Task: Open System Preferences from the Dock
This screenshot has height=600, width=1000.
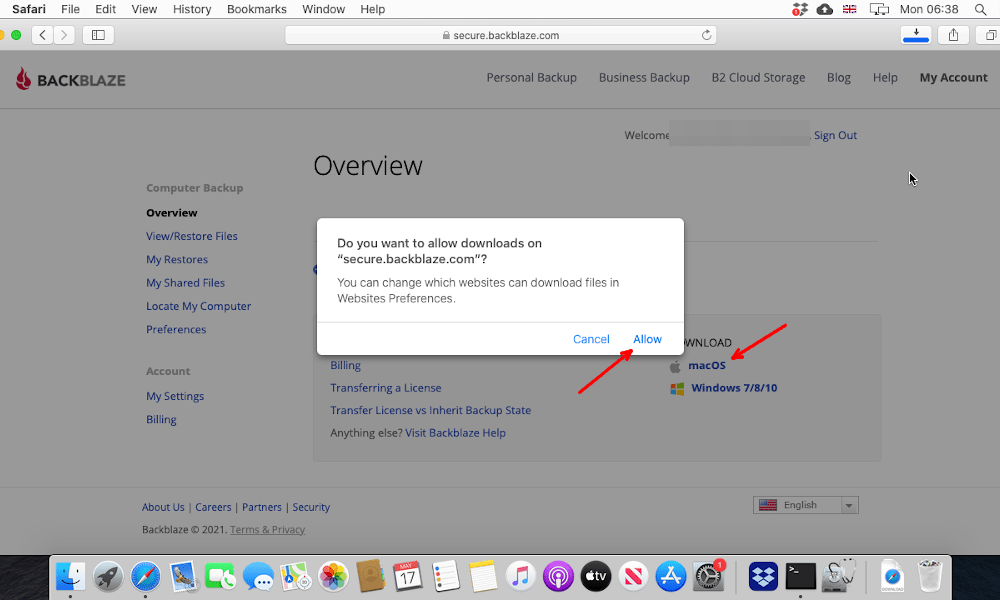Action: (x=708, y=576)
